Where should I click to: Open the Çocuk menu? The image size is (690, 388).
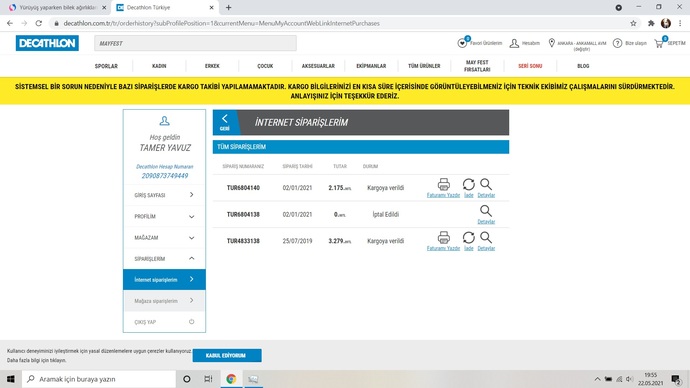coord(265,66)
